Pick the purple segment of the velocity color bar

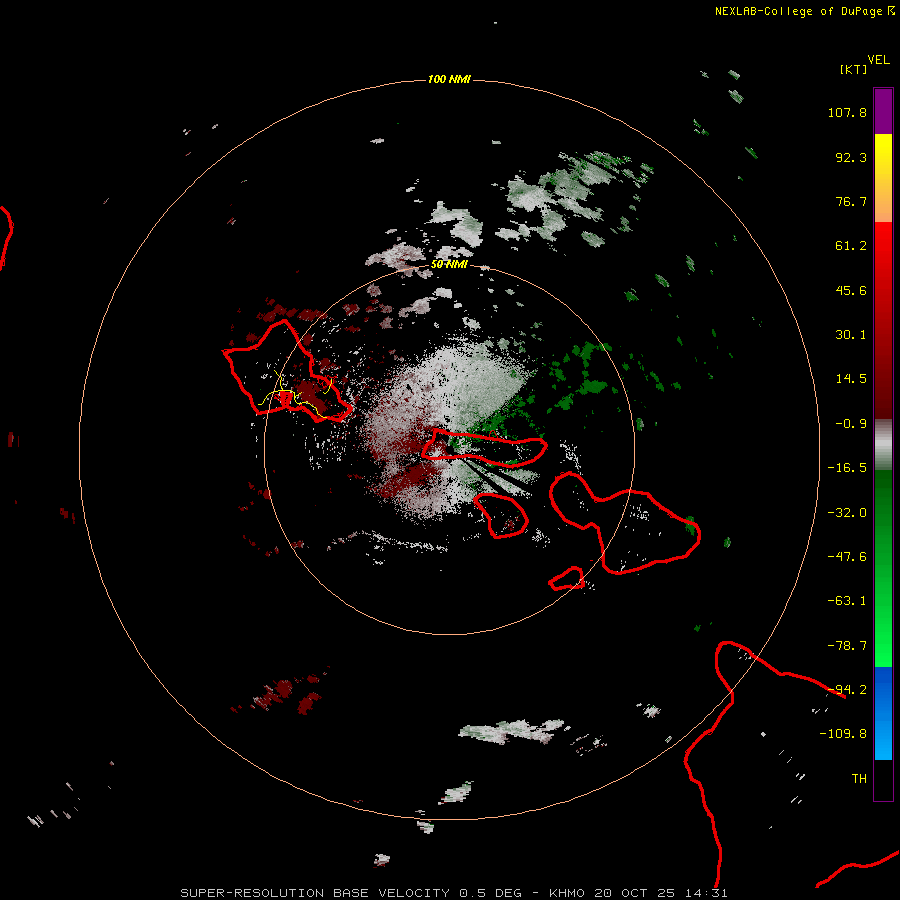click(x=883, y=111)
